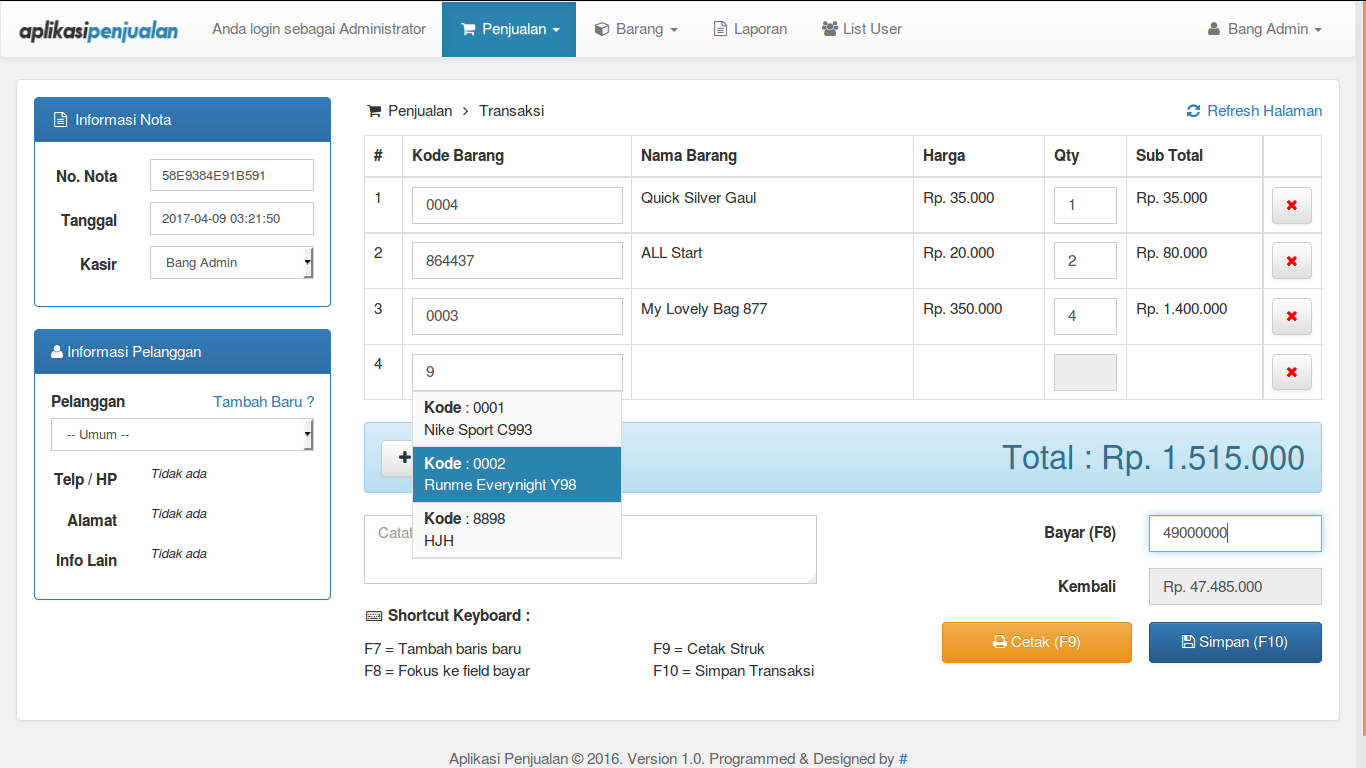This screenshot has height=768, width=1366.
Task: Focus the Bayar payment input field
Action: pos(1234,533)
